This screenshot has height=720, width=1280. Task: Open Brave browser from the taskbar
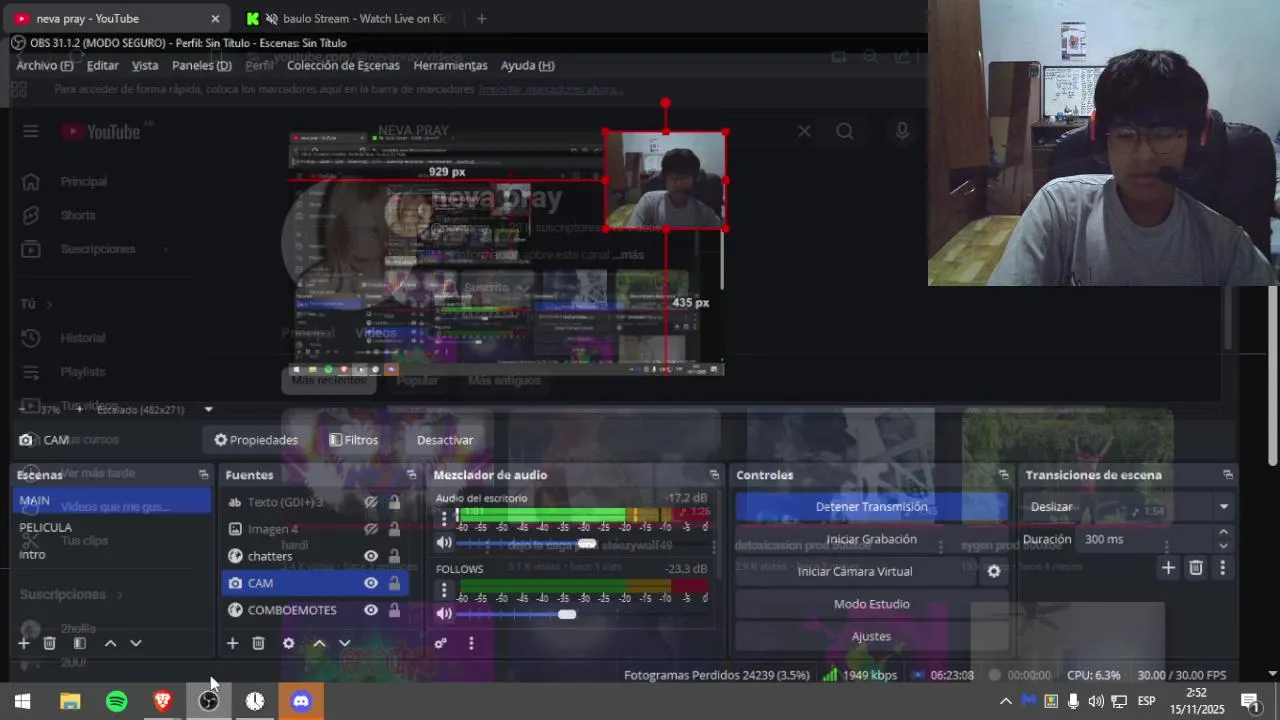(162, 701)
